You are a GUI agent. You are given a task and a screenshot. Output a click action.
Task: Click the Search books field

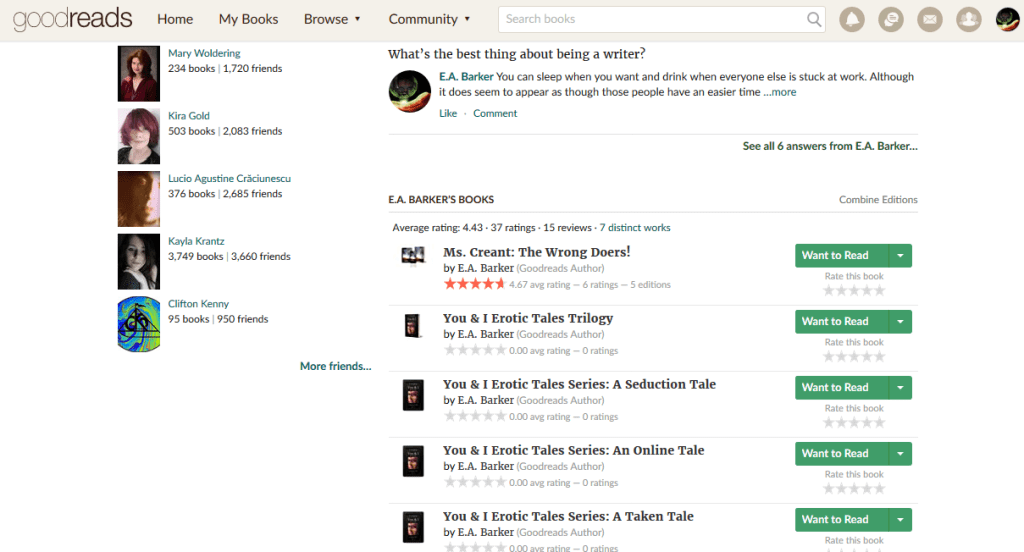650,19
